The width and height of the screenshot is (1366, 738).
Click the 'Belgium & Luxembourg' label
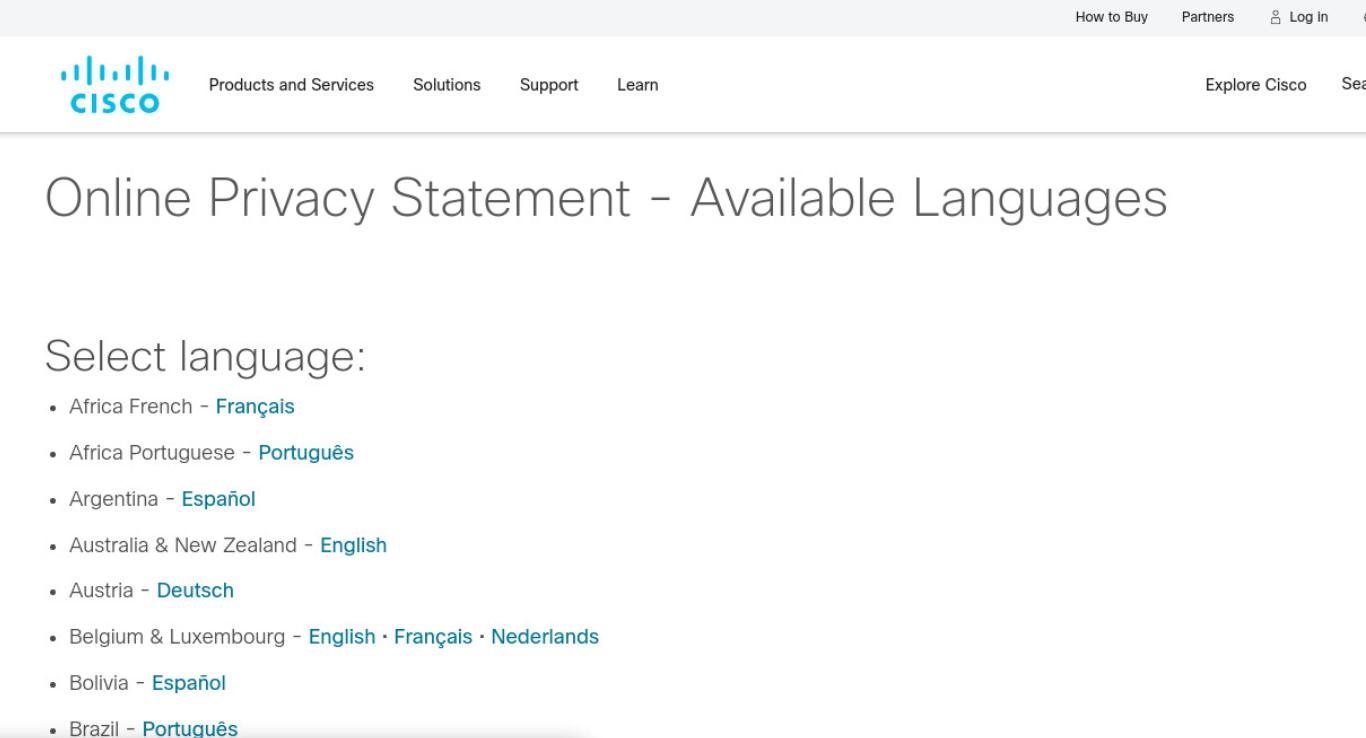177,637
